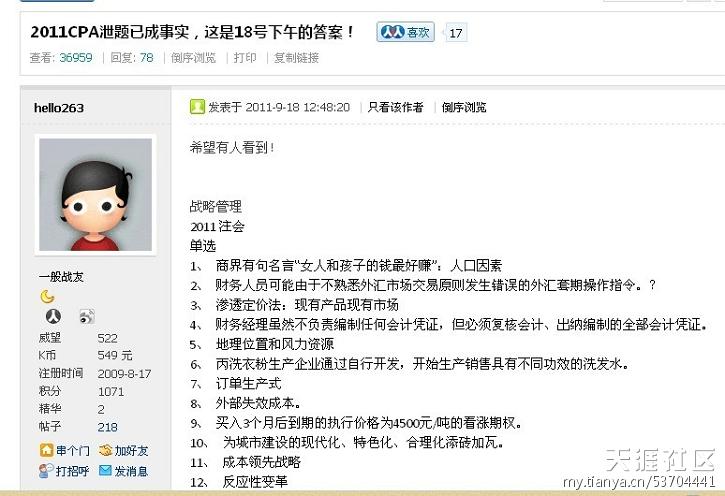The height and width of the screenshot is (496, 725).
Task: Click the 精华 count value 2
Action: point(101,409)
